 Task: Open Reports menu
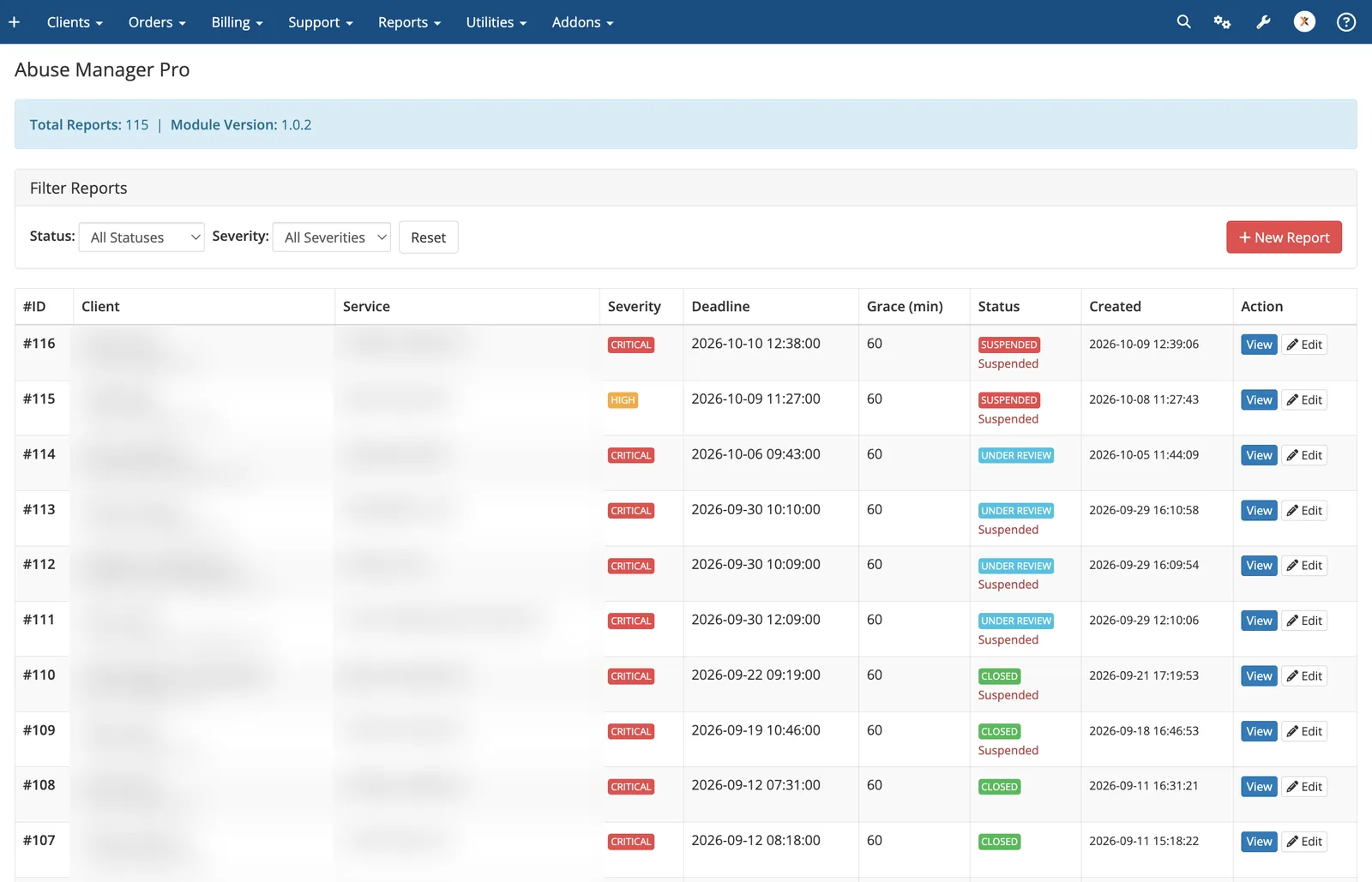pos(409,22)
